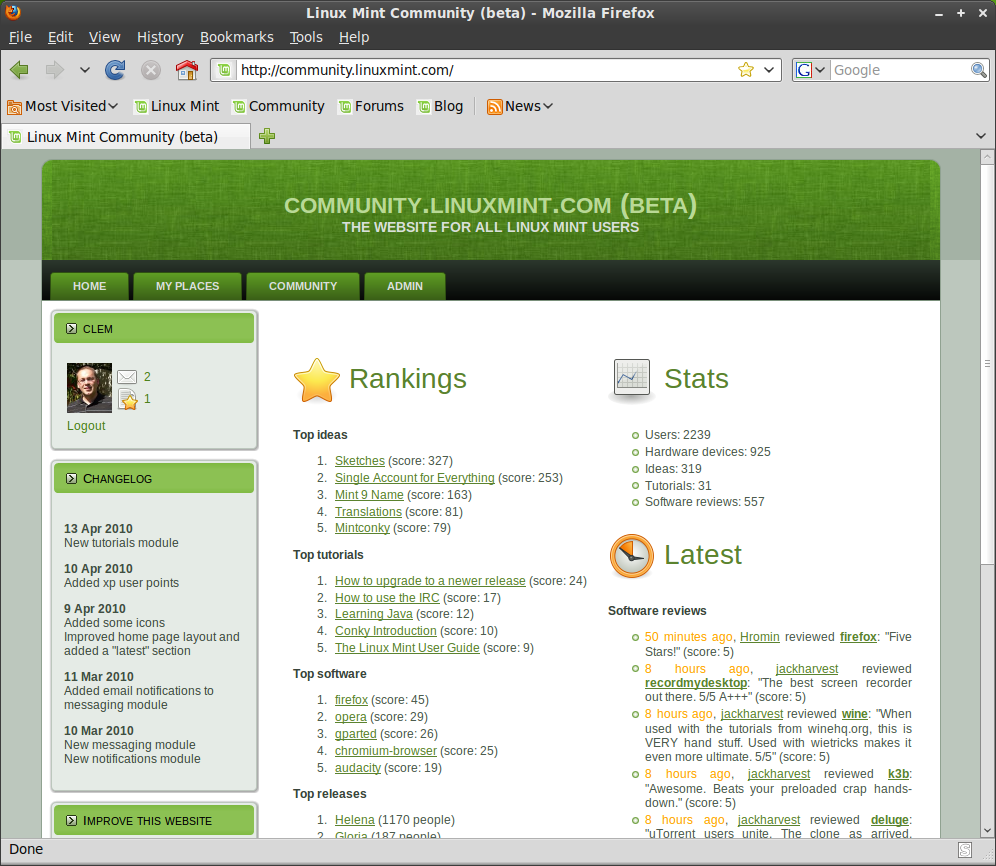Open the Hromin reviewer link

pos(760,637)
